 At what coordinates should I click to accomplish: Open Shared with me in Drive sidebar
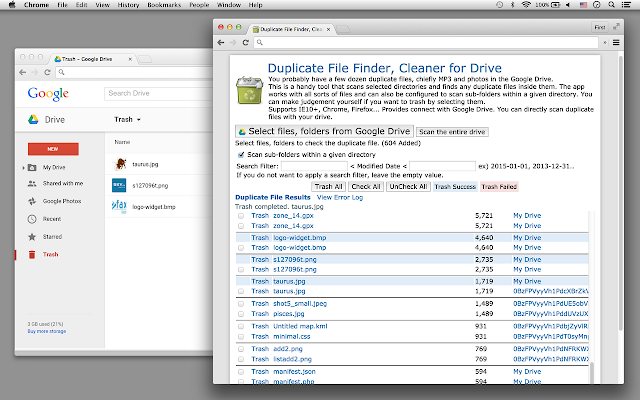point(62,184)
